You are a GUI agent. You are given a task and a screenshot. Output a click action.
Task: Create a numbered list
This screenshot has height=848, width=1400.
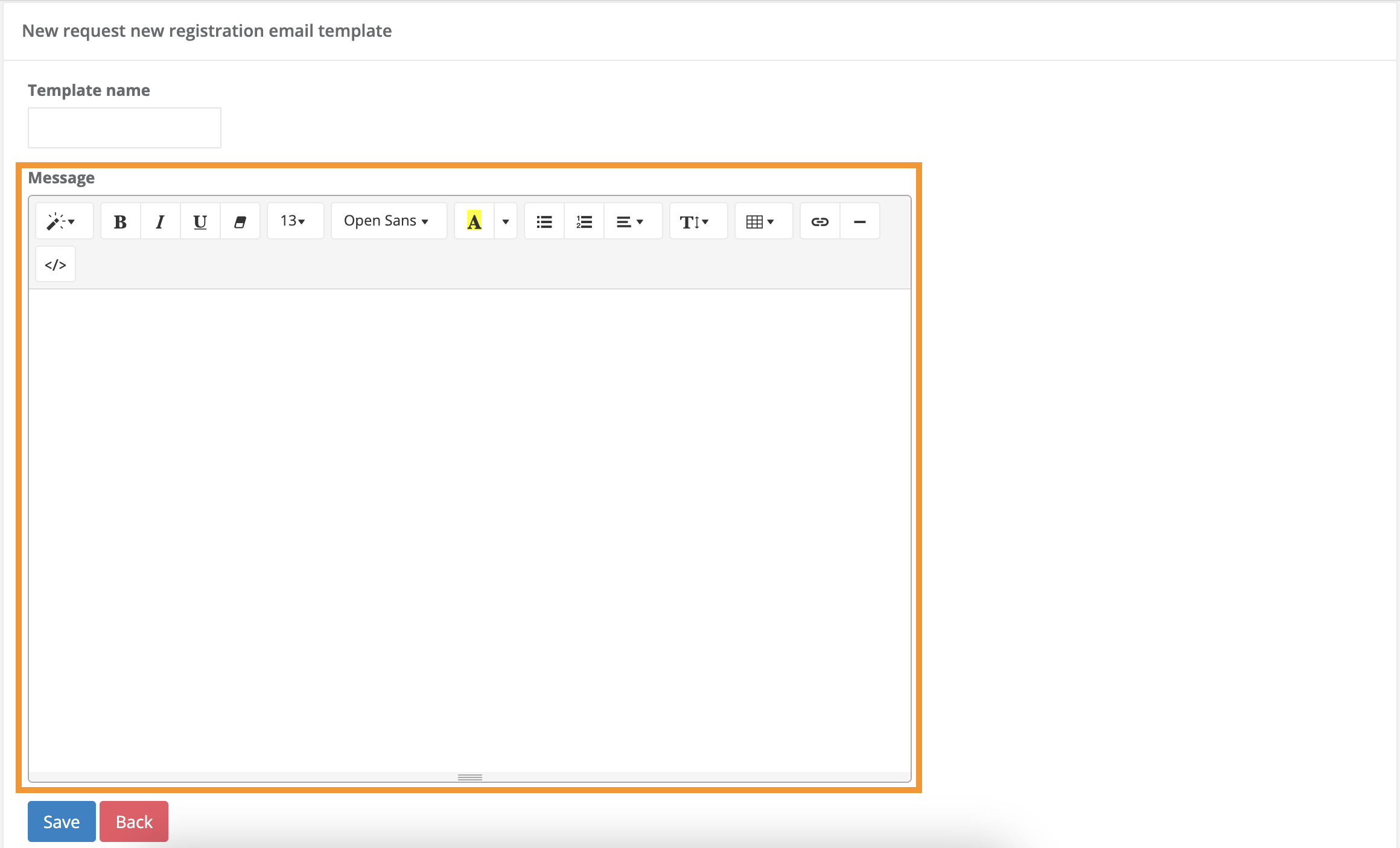(583, 221)
